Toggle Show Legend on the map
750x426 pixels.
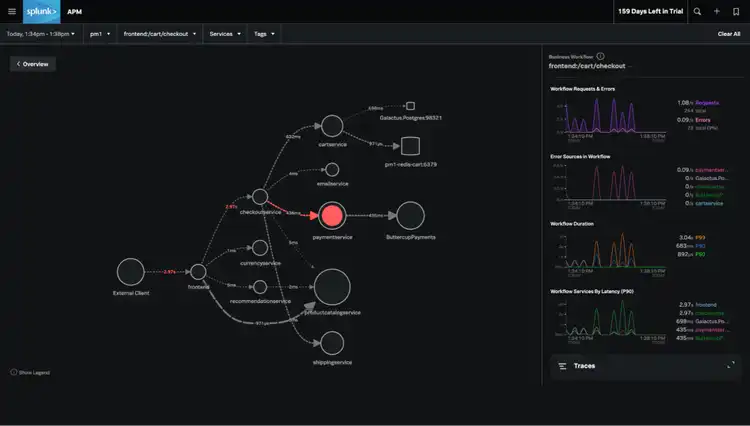pos(30,372)
